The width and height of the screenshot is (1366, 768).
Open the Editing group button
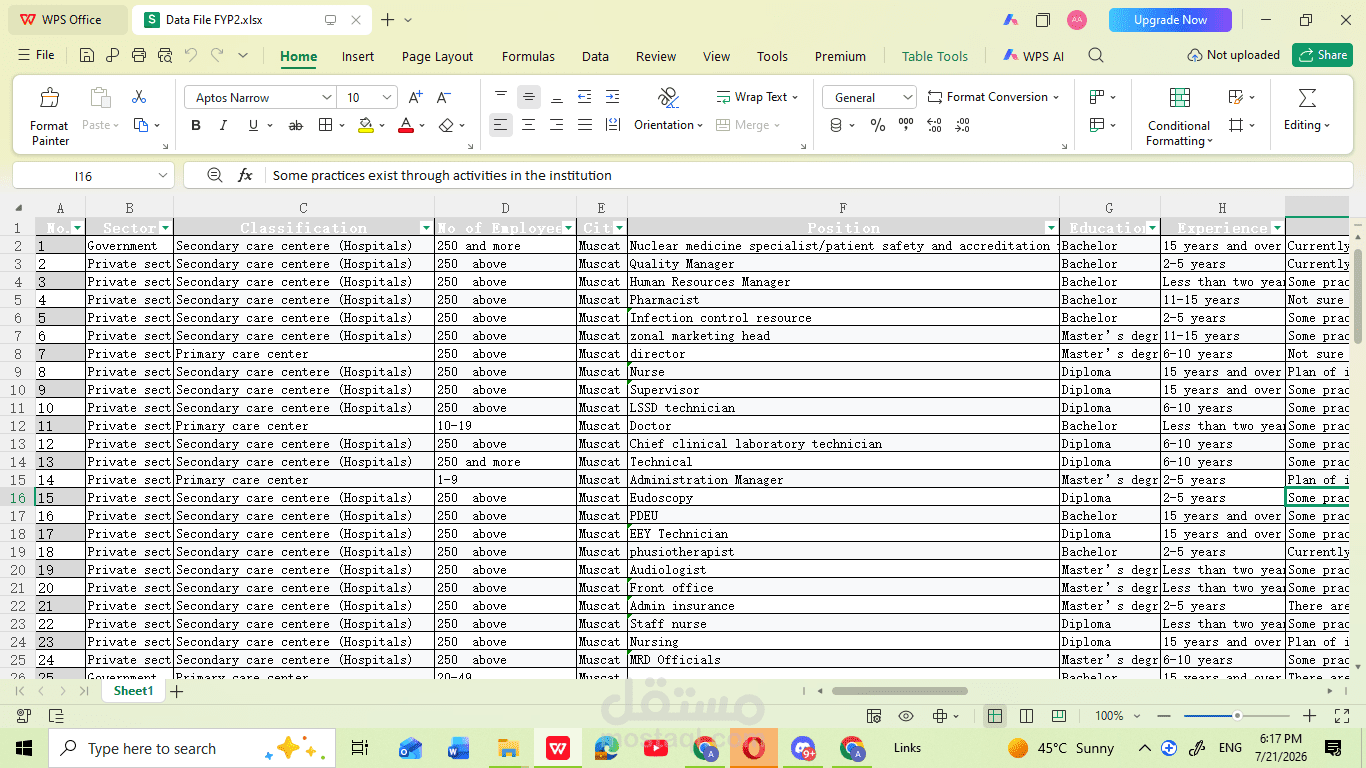1307,110
